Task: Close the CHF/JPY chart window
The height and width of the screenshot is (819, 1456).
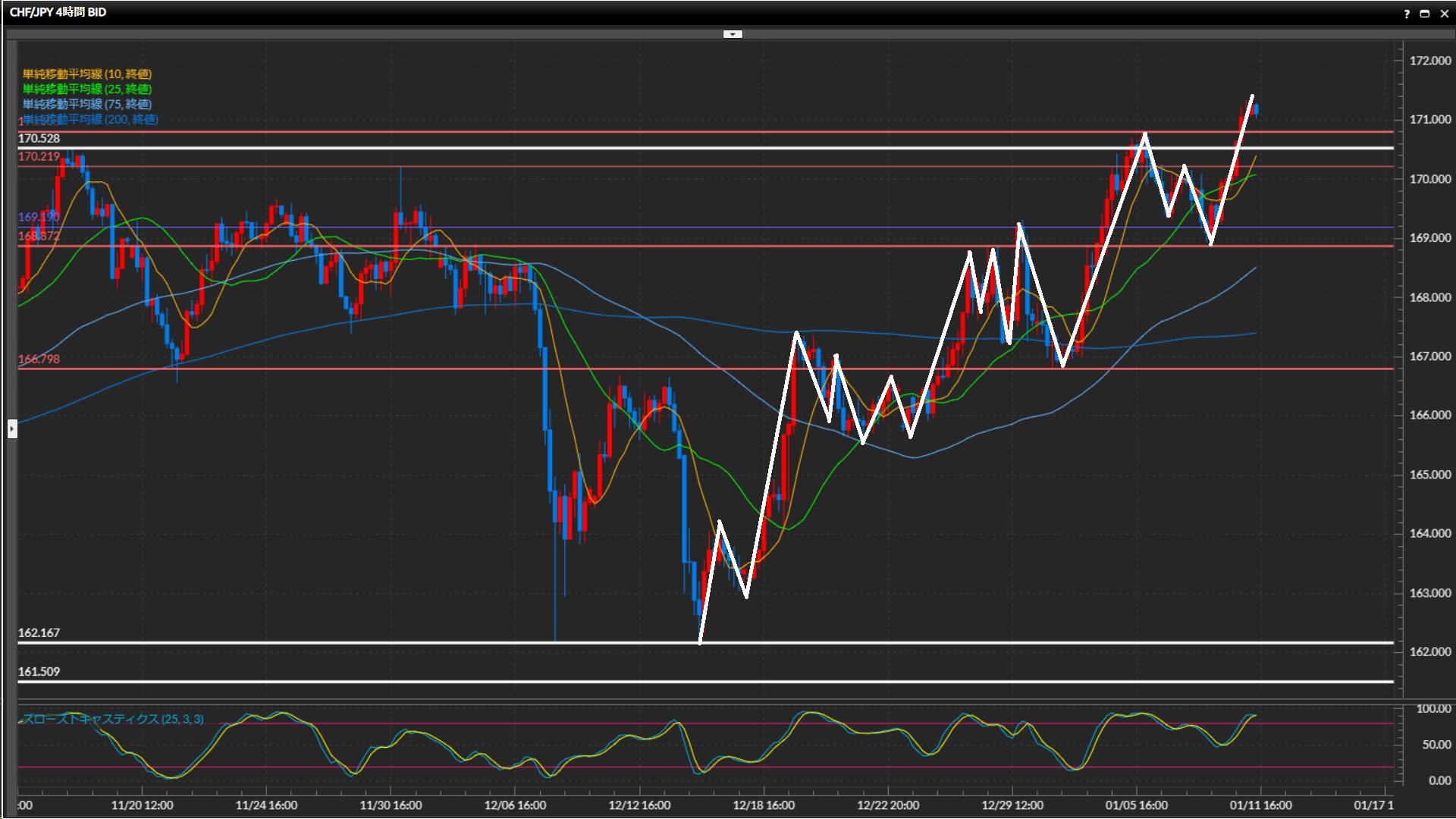Action: pyautogui.click(x=1444, y=14)
